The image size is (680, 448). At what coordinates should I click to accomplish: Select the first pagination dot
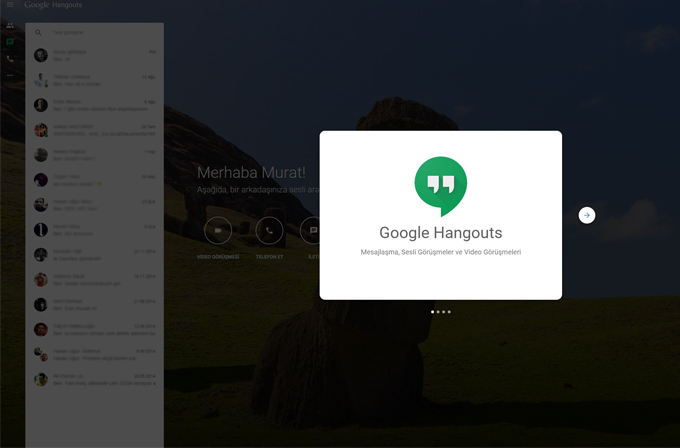[432, 312]
